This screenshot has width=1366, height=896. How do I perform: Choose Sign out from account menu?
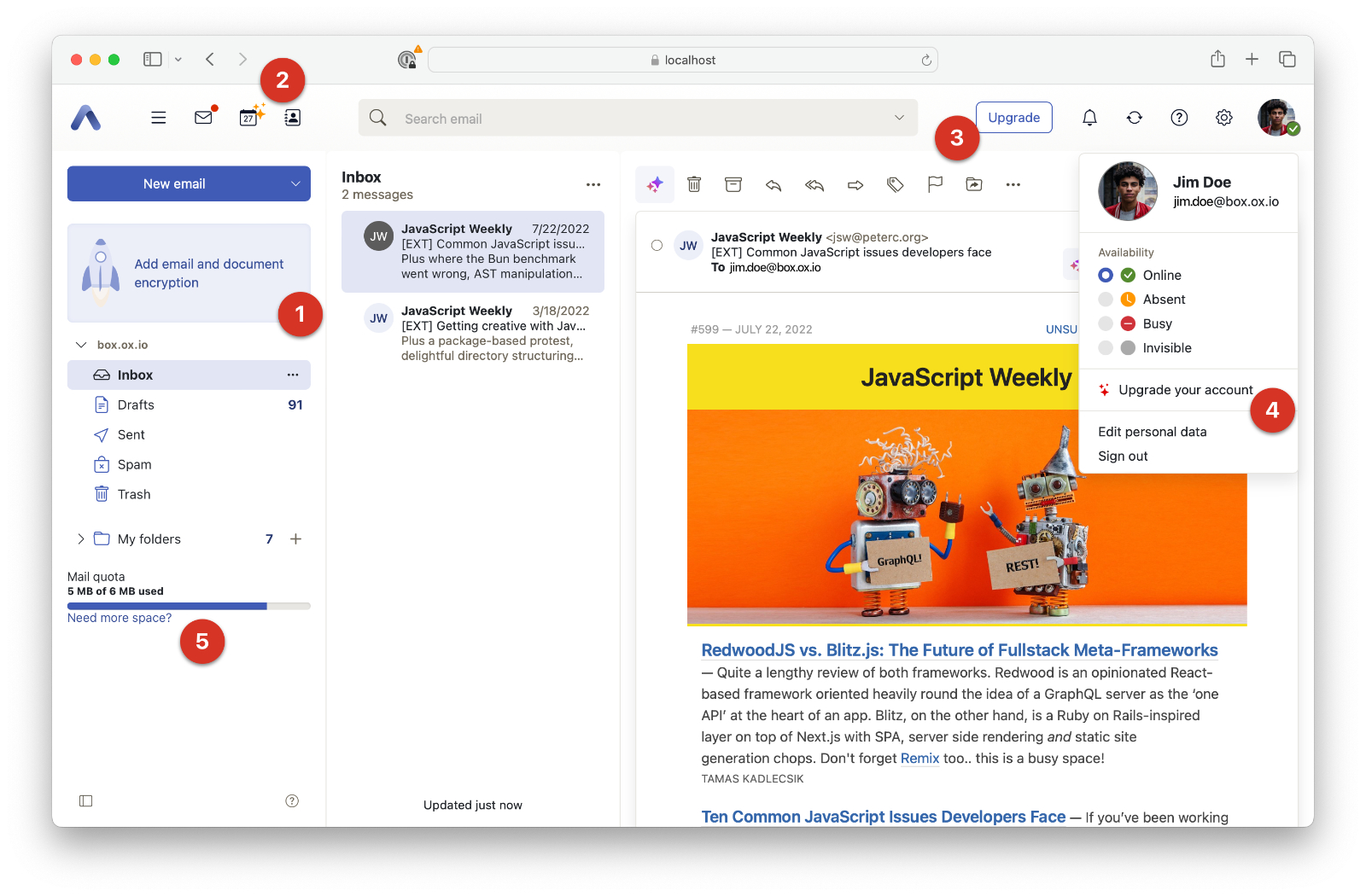click(x=1123, y=457)
